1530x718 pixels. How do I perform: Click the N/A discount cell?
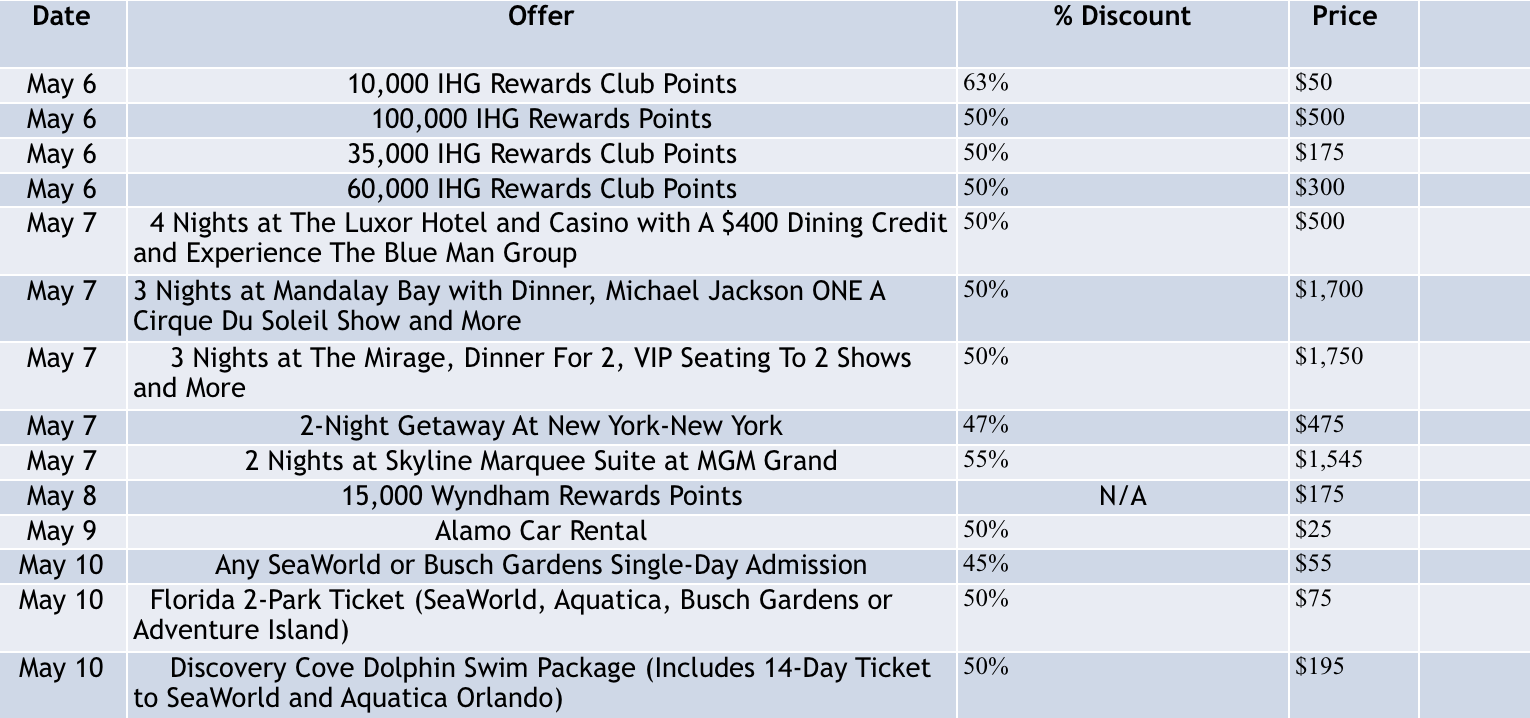(1122, 496)
